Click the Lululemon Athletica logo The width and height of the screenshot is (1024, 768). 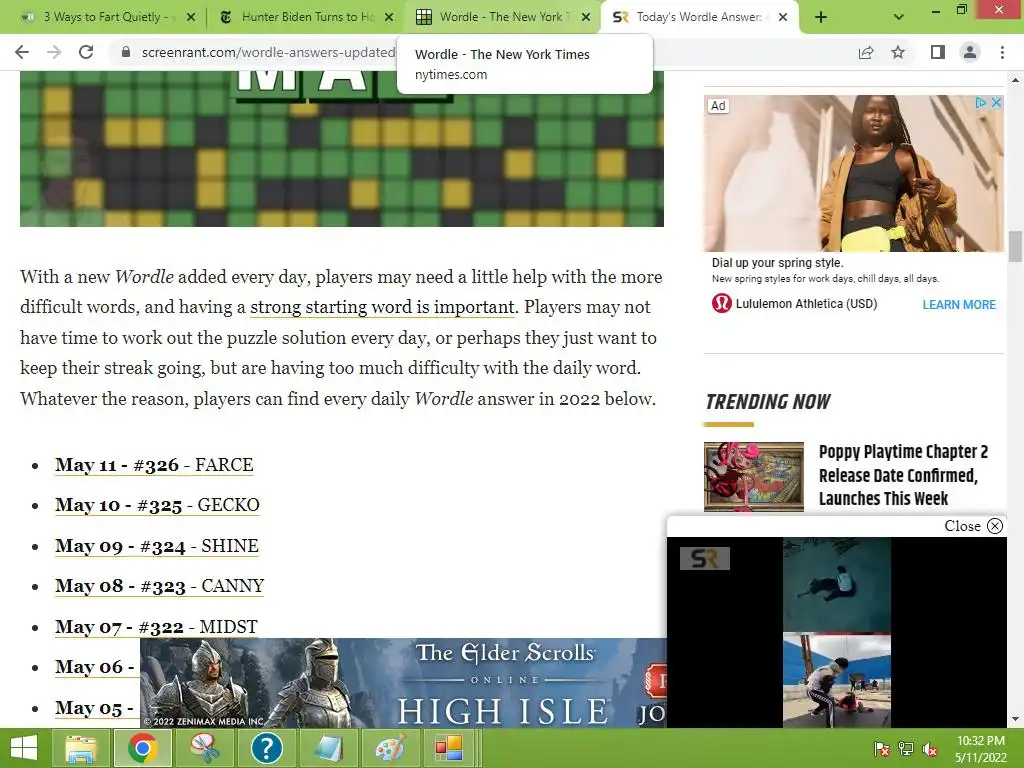pos(722,304)
